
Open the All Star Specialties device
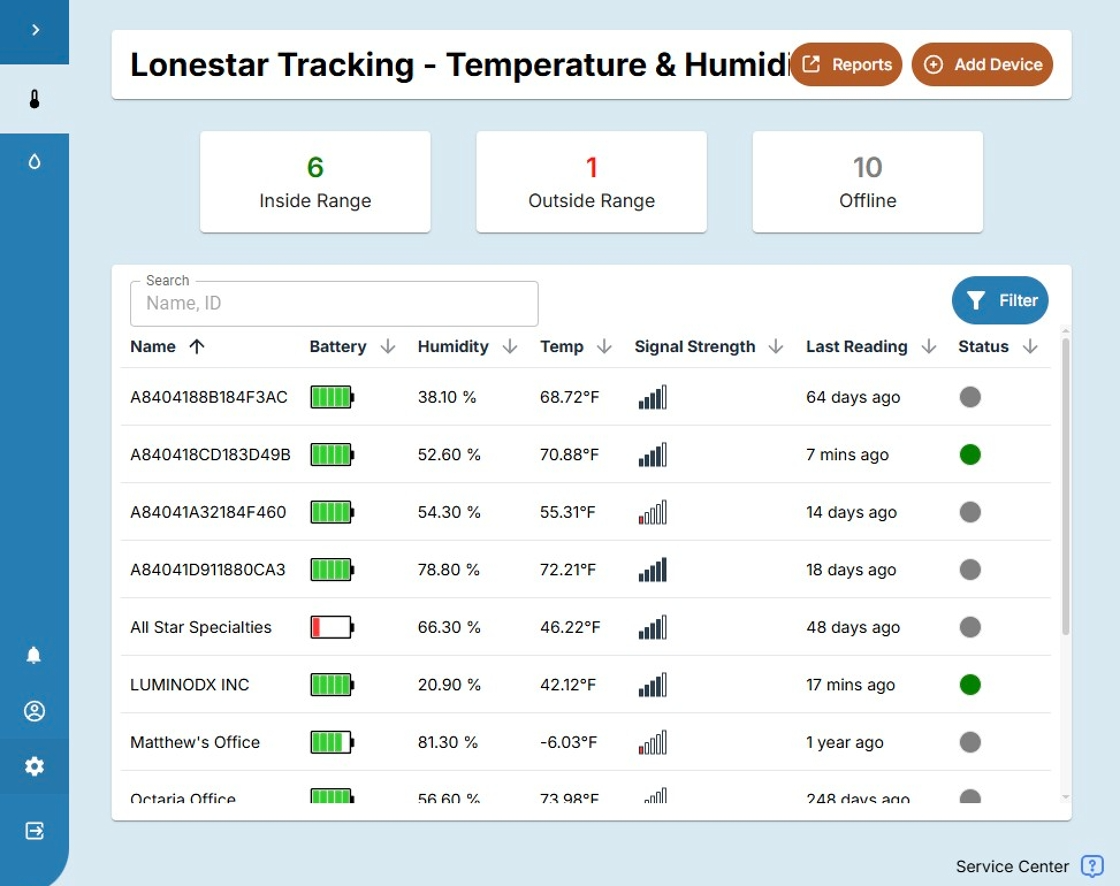[x=586, y=627]
